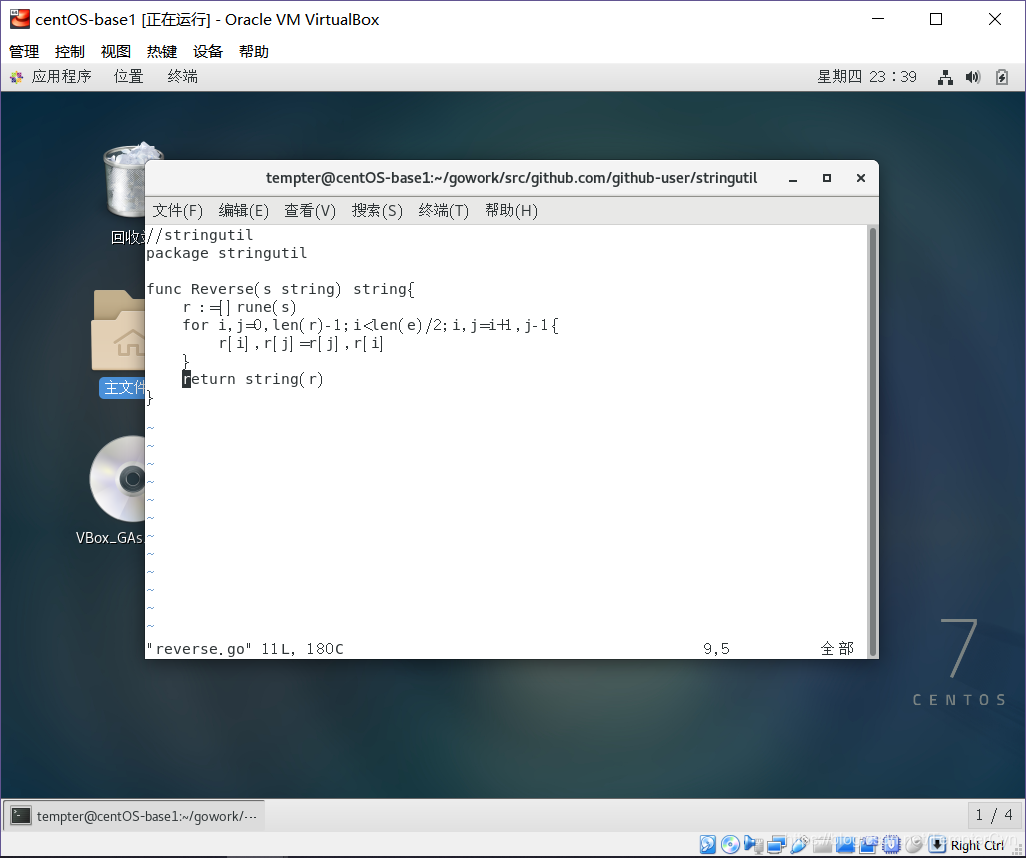
Task: Open the terminal 帮助(H) menu
Action: (511, 211)
